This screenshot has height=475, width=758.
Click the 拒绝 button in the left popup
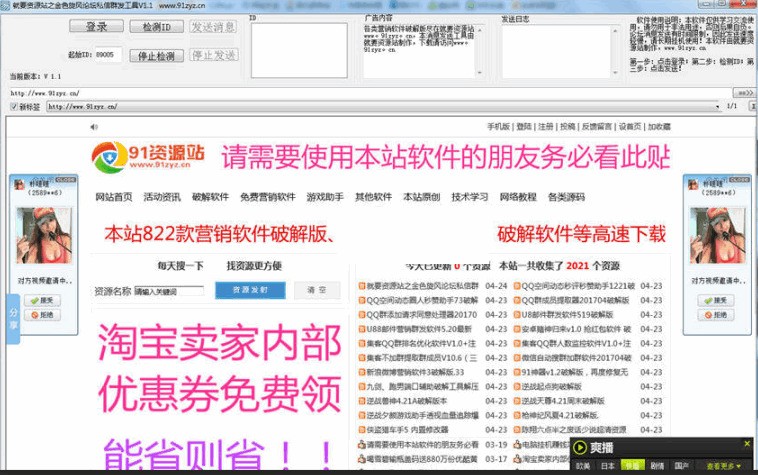pyautogui.click(x=43, y=315)
